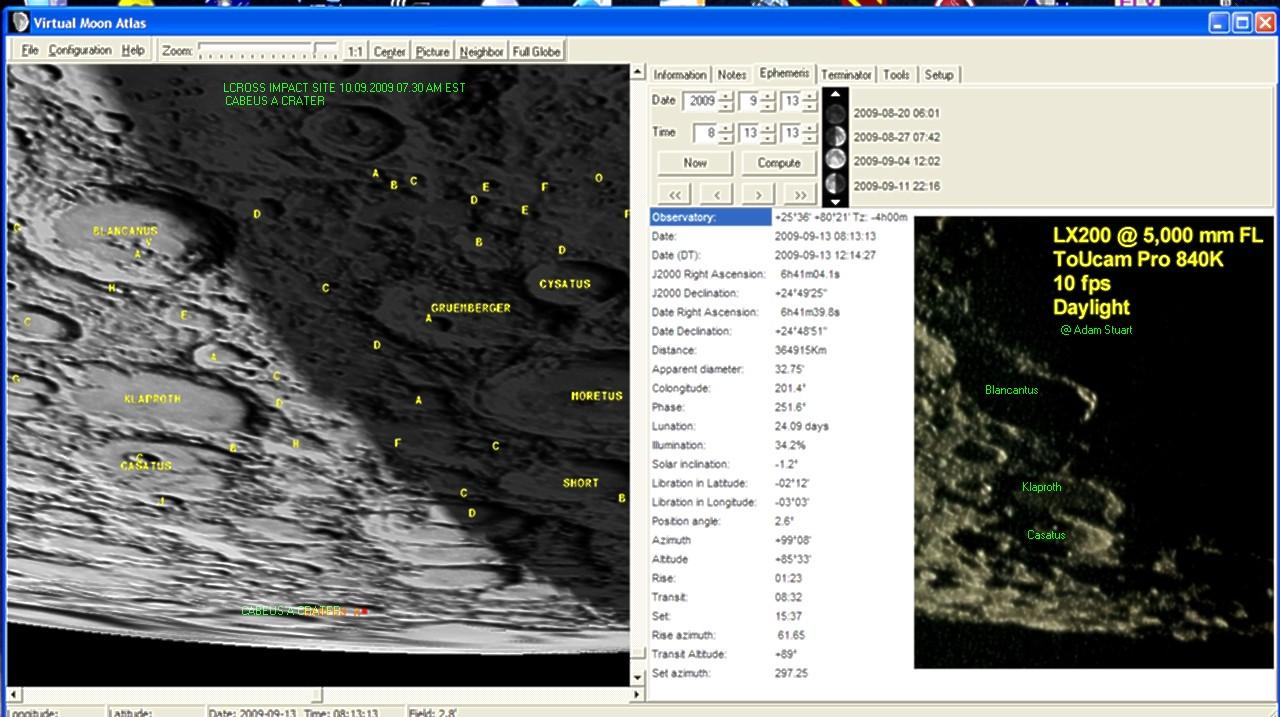This screenshot has width=1280, height=717.
Task: Increase the day value with its up arrow
Action: [810, 96]
